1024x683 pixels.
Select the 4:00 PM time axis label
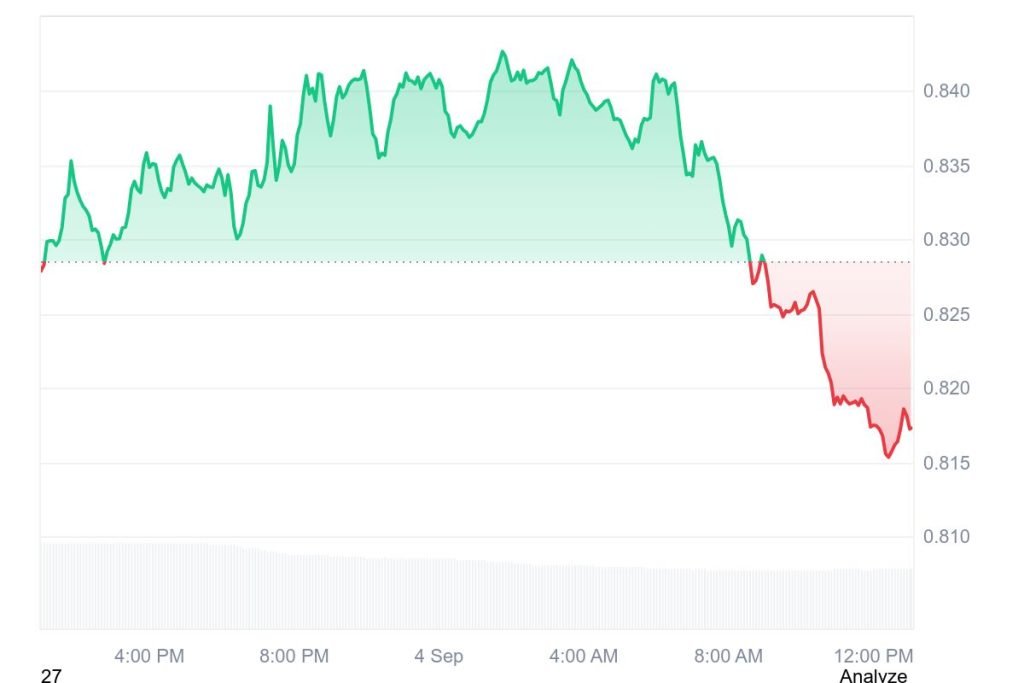coord(149,656)
